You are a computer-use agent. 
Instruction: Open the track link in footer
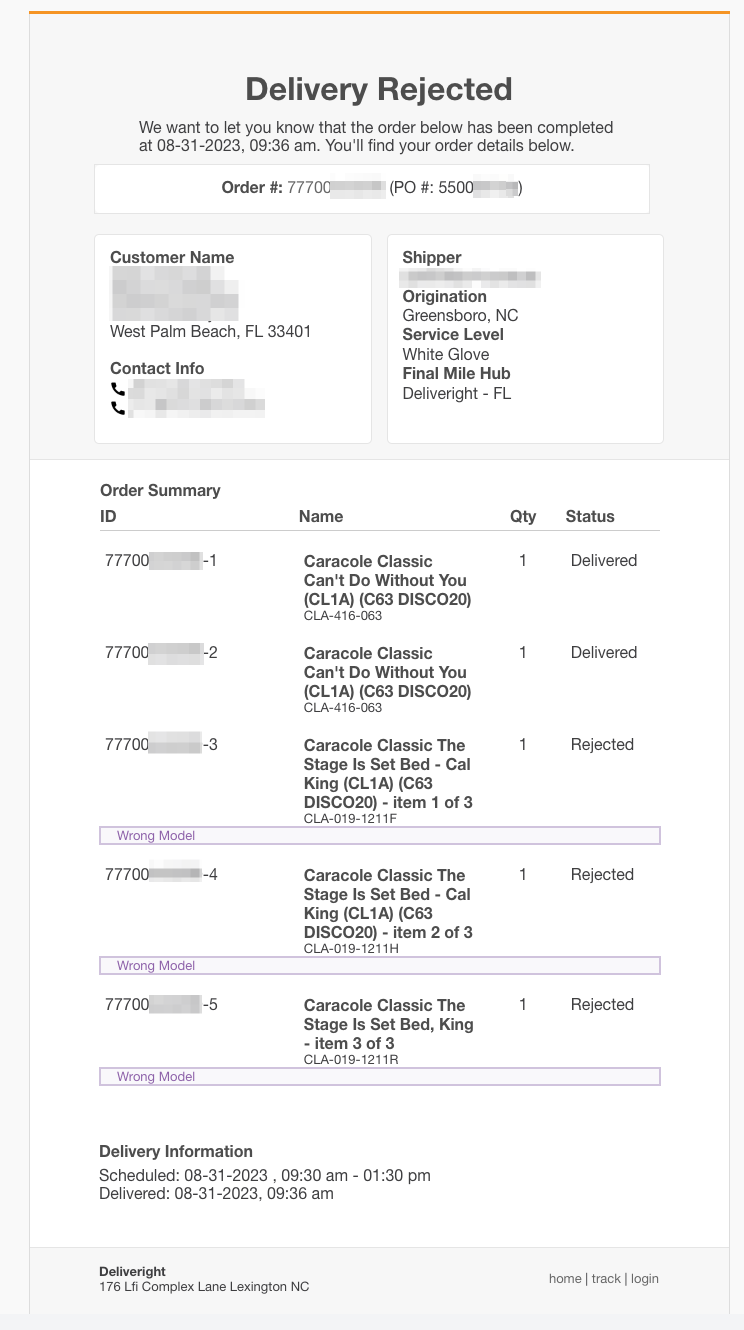click(606, 1278)
